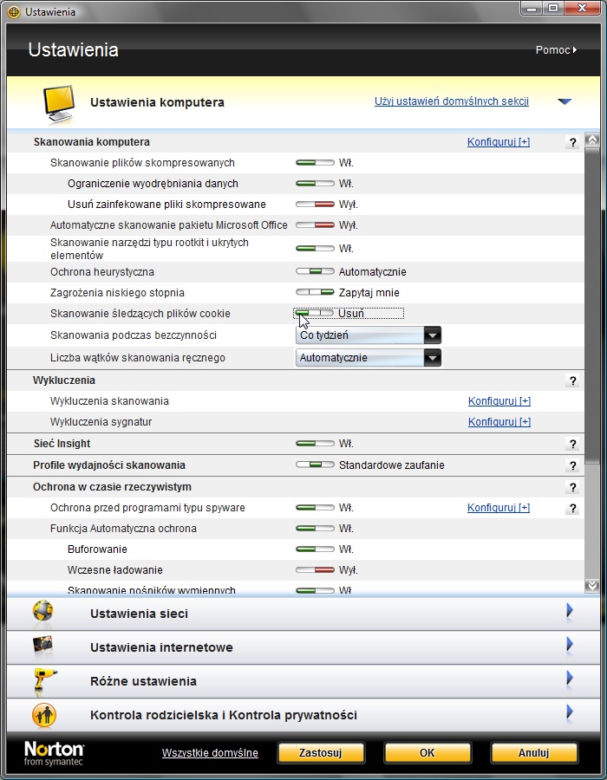The height and width of the screenshot is (780, 607).
Task: Open help for Profile wydajności skanowania
Action: pyautogui.click(x=573, y=466)
